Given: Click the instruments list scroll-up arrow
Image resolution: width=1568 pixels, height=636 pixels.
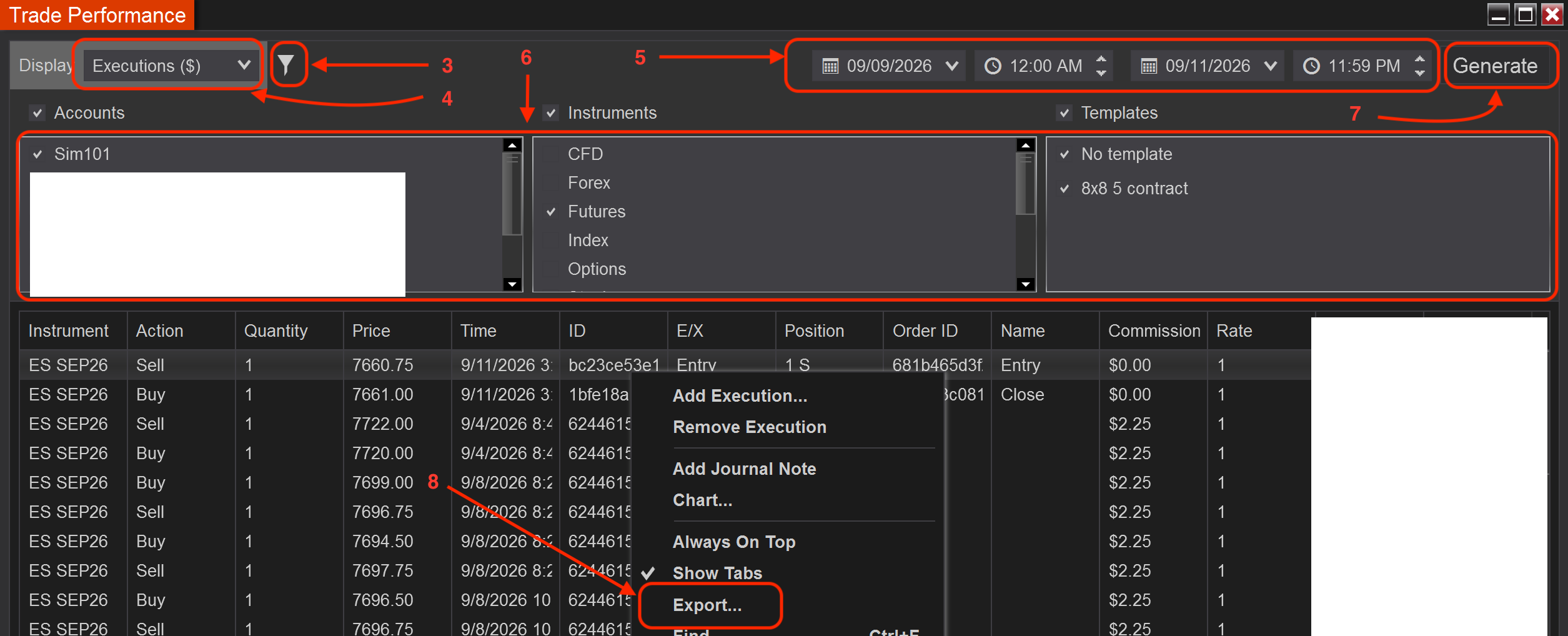Looking at the screenshot, I should click(1026, 145).
